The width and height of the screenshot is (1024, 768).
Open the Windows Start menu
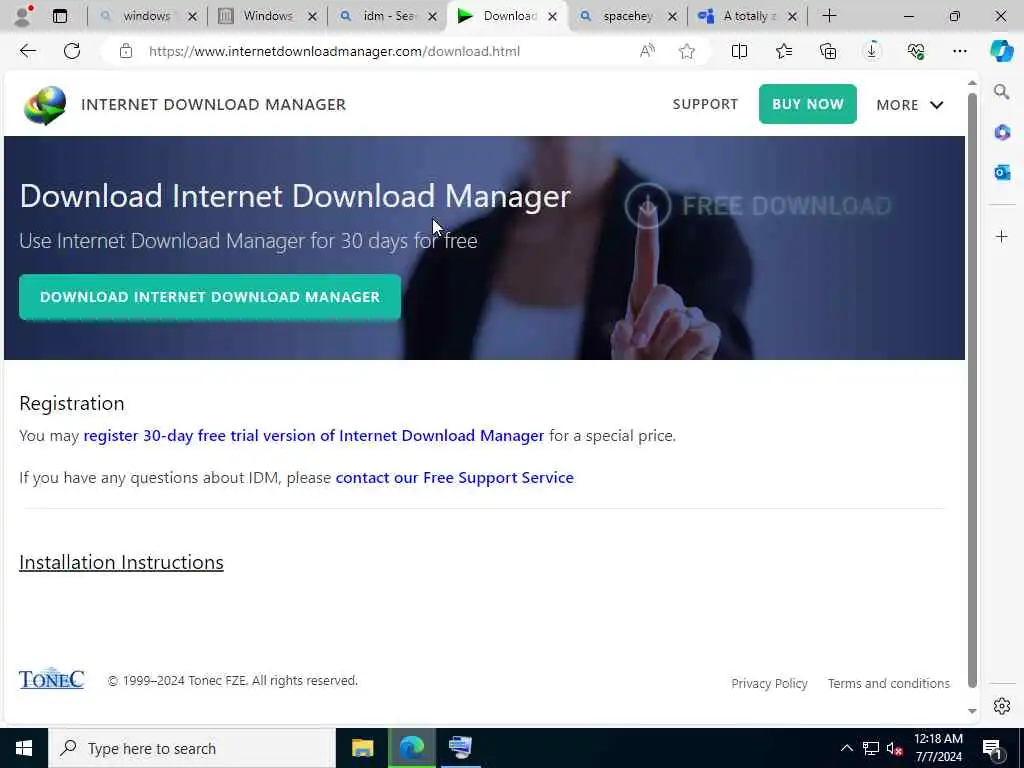point(24,748)
